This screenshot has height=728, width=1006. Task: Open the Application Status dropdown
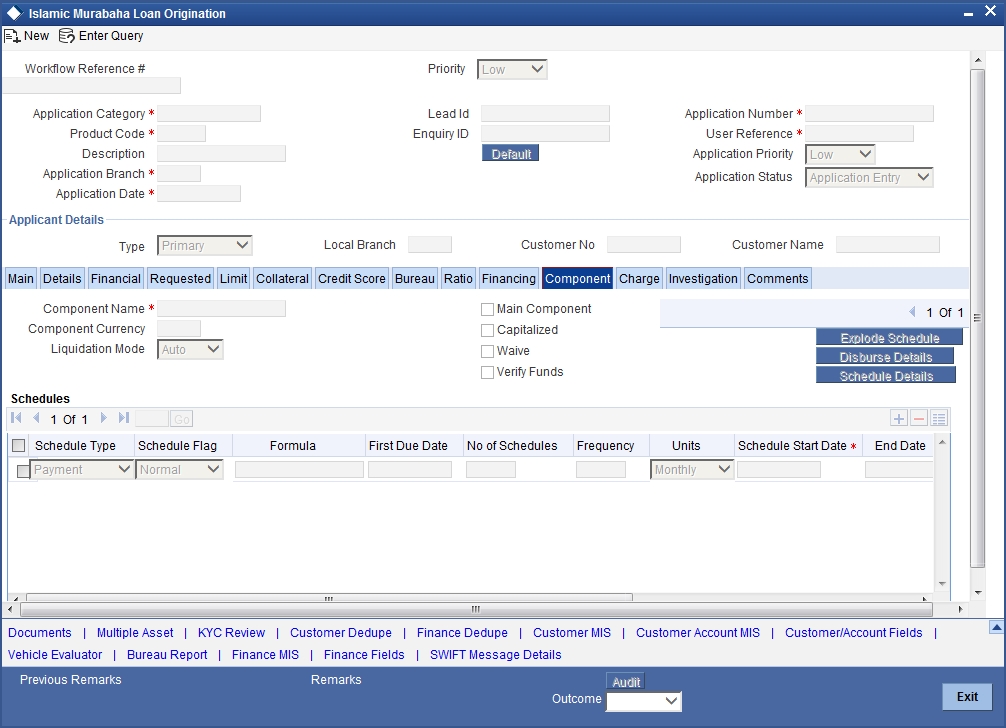pyautogui.click(x=869, y=178)
